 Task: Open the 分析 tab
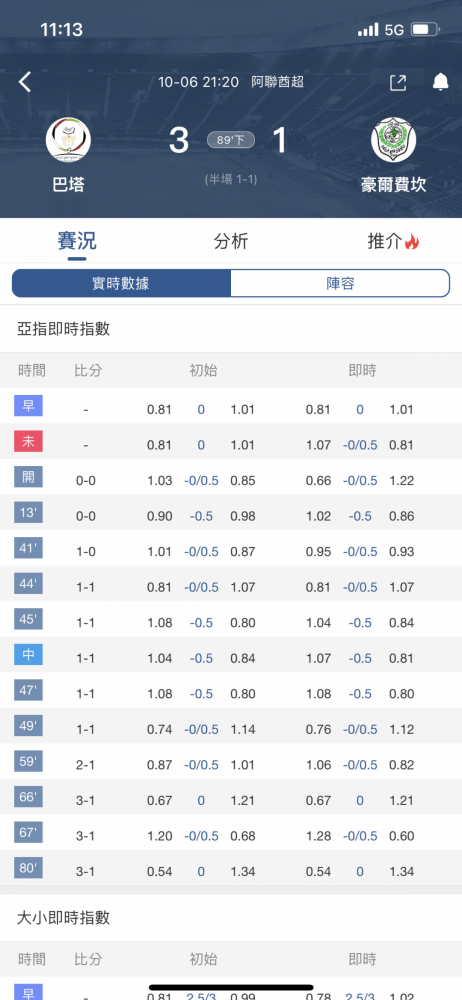pyautogui.click(x=231, y=242)
